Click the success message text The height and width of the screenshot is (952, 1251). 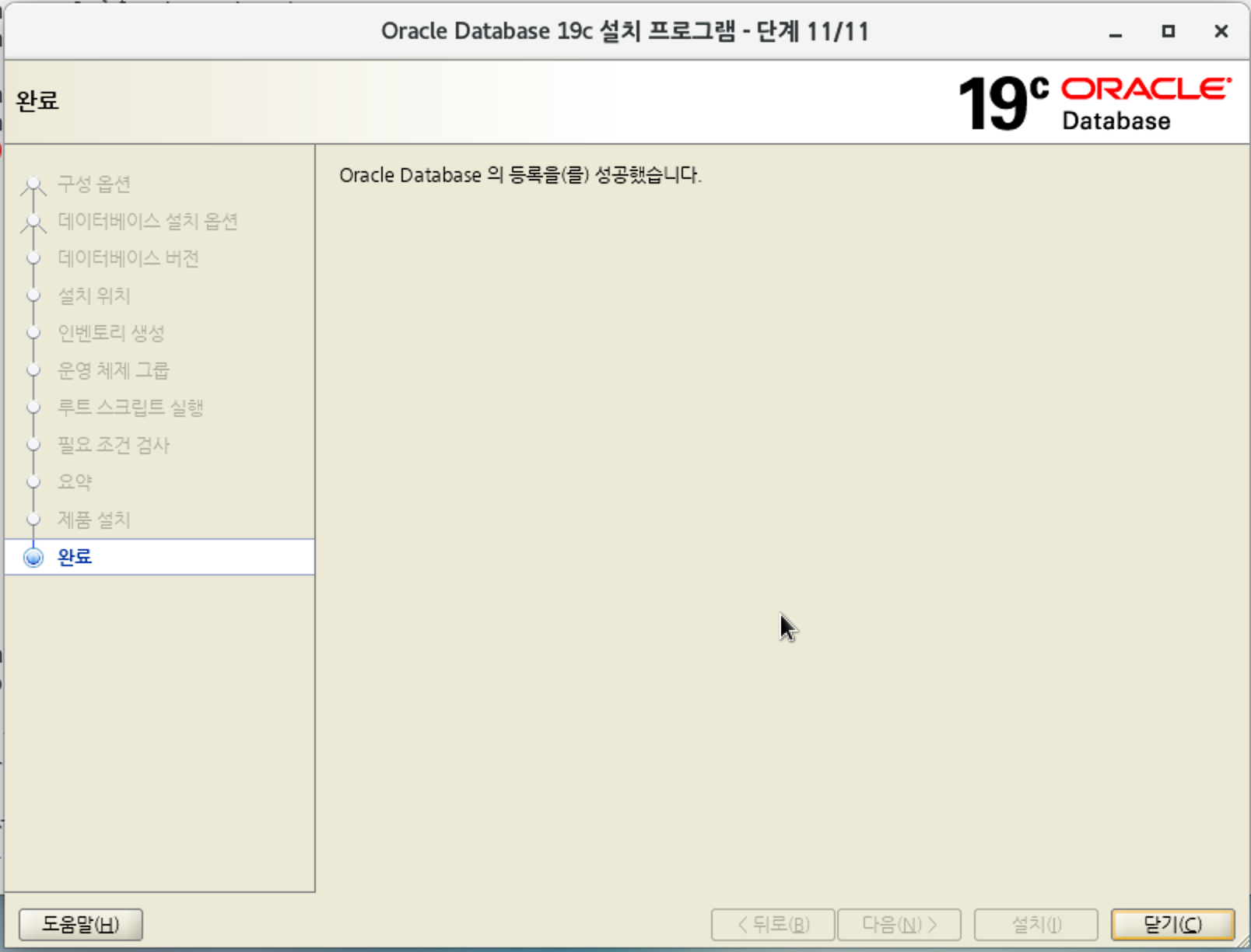pyautogui.click(x=520, y=175)
